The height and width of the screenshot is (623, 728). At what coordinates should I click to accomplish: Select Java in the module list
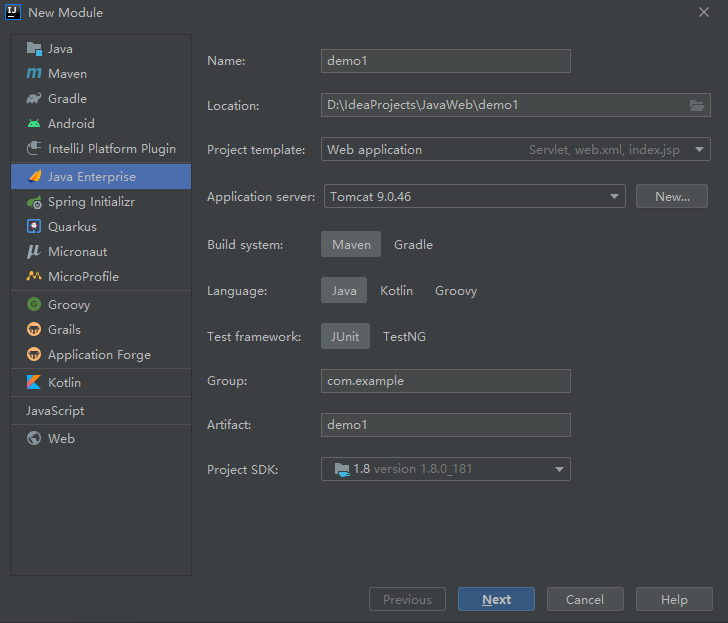pos(101,49)
